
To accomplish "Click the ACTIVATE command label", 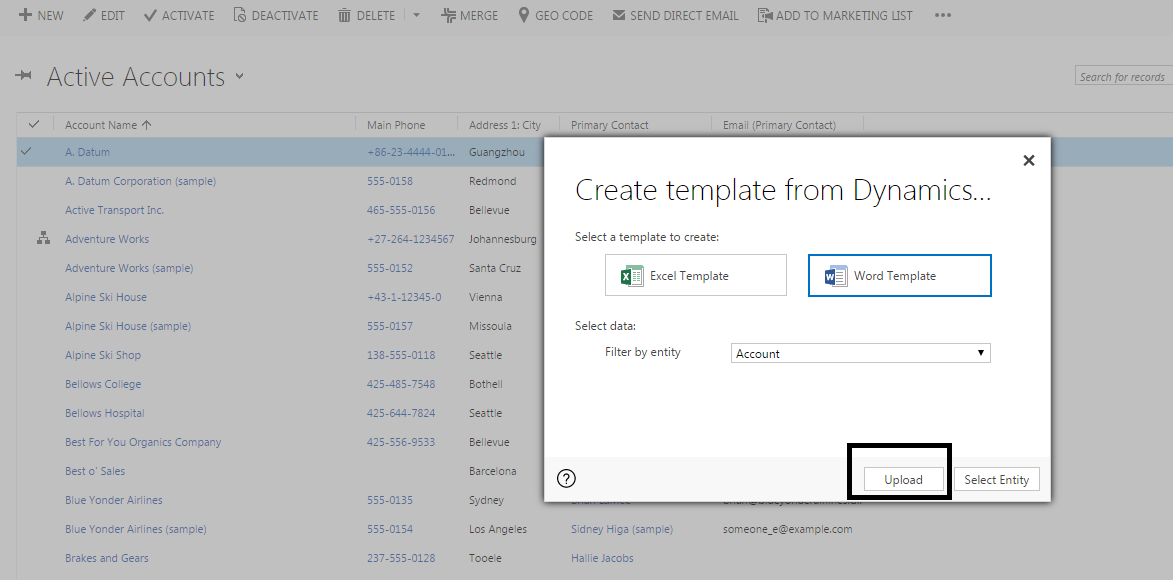I will coord(188,16).
